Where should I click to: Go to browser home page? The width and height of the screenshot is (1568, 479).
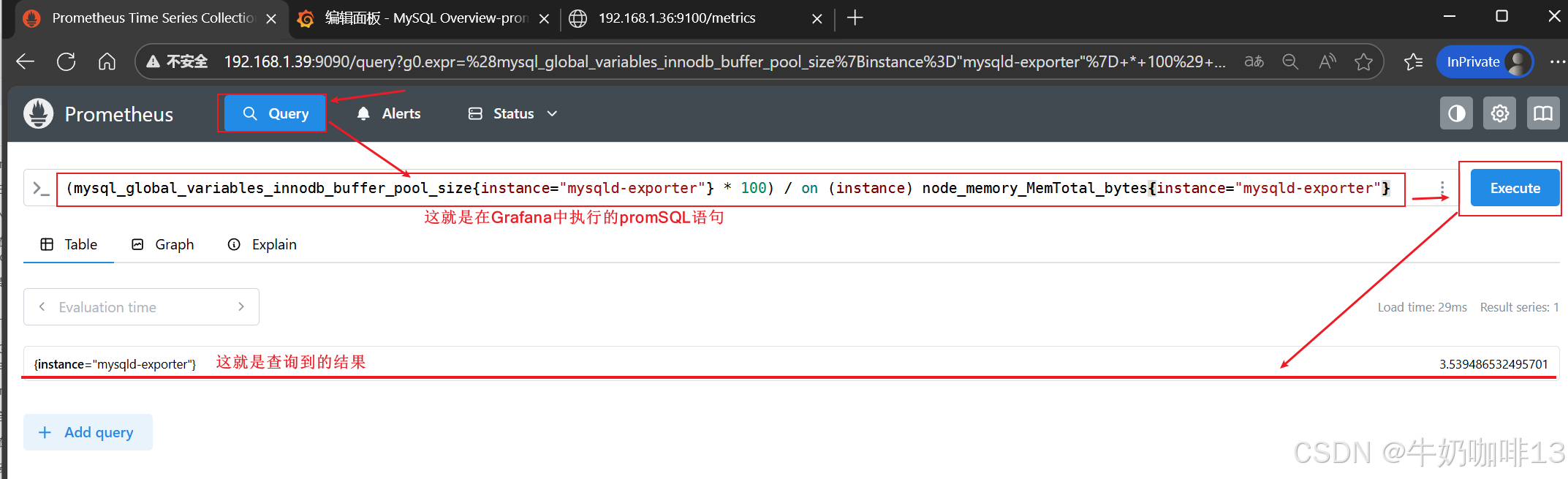[x=107, y=62]
